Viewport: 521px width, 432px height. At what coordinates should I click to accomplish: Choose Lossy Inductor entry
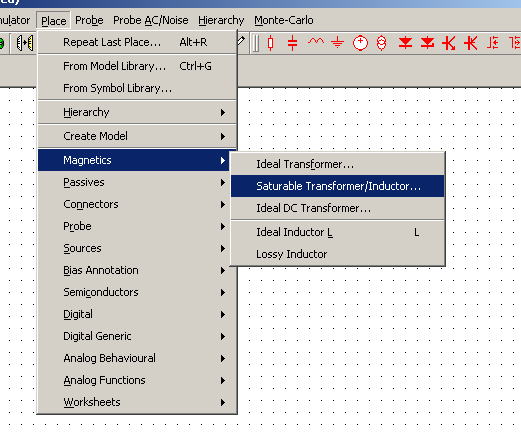pos(338,254)
